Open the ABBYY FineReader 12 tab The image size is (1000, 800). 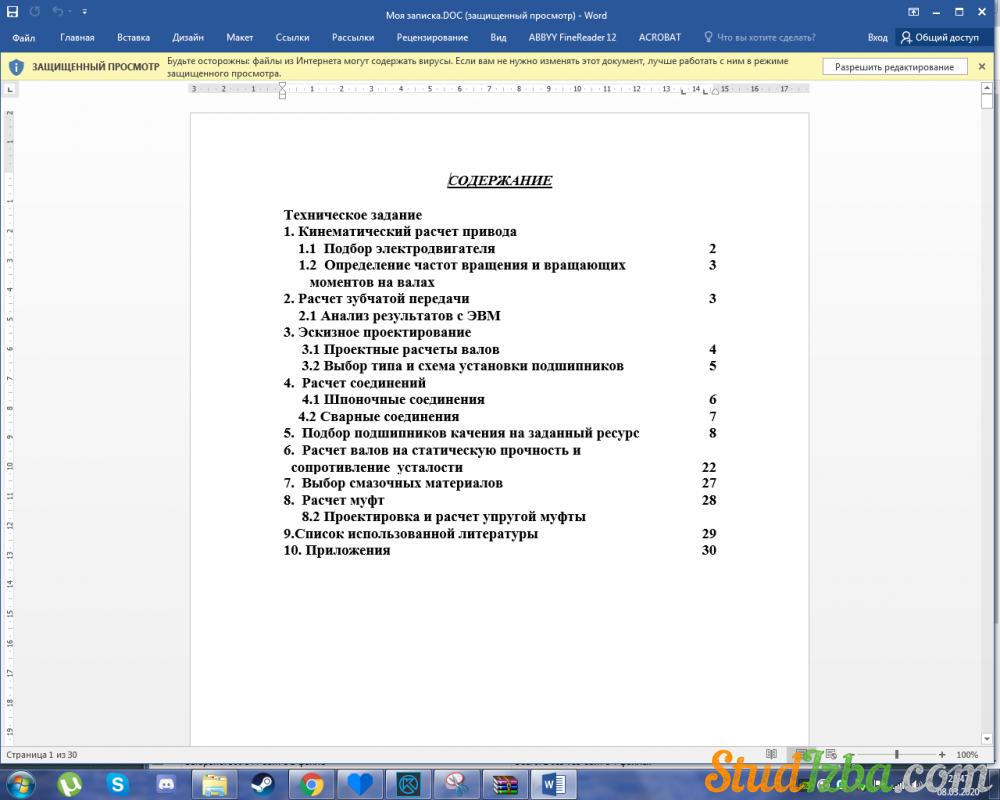(572, 38)
